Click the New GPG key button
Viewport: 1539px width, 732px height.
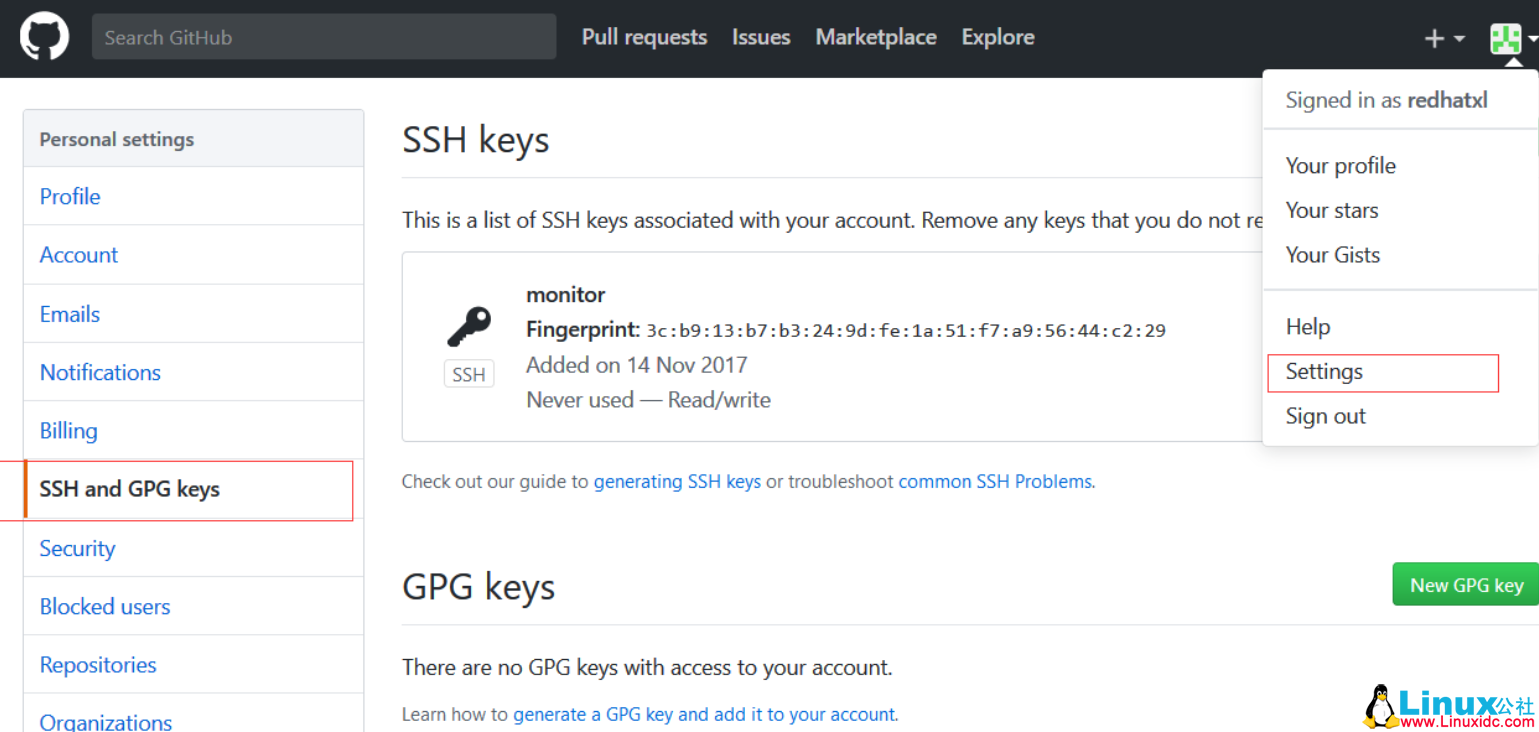point(1466,585)
